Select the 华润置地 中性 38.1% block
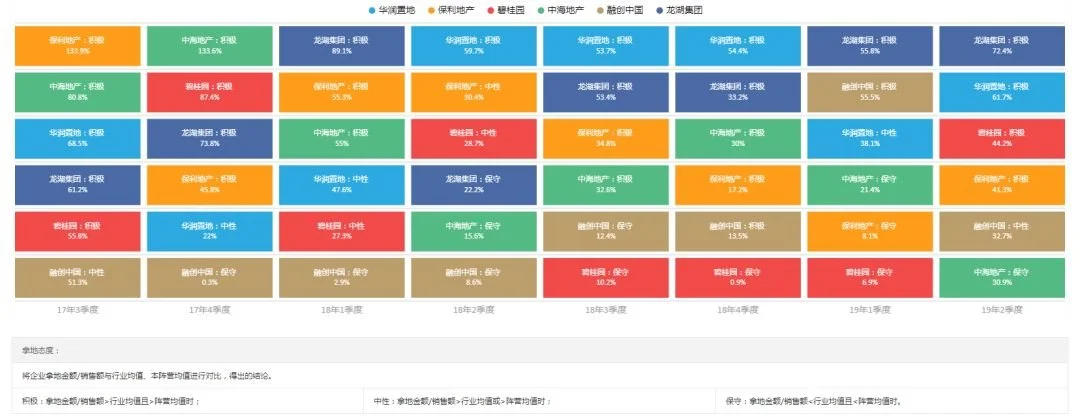This screenshot has width=1080, height=419. coord(871,139)
